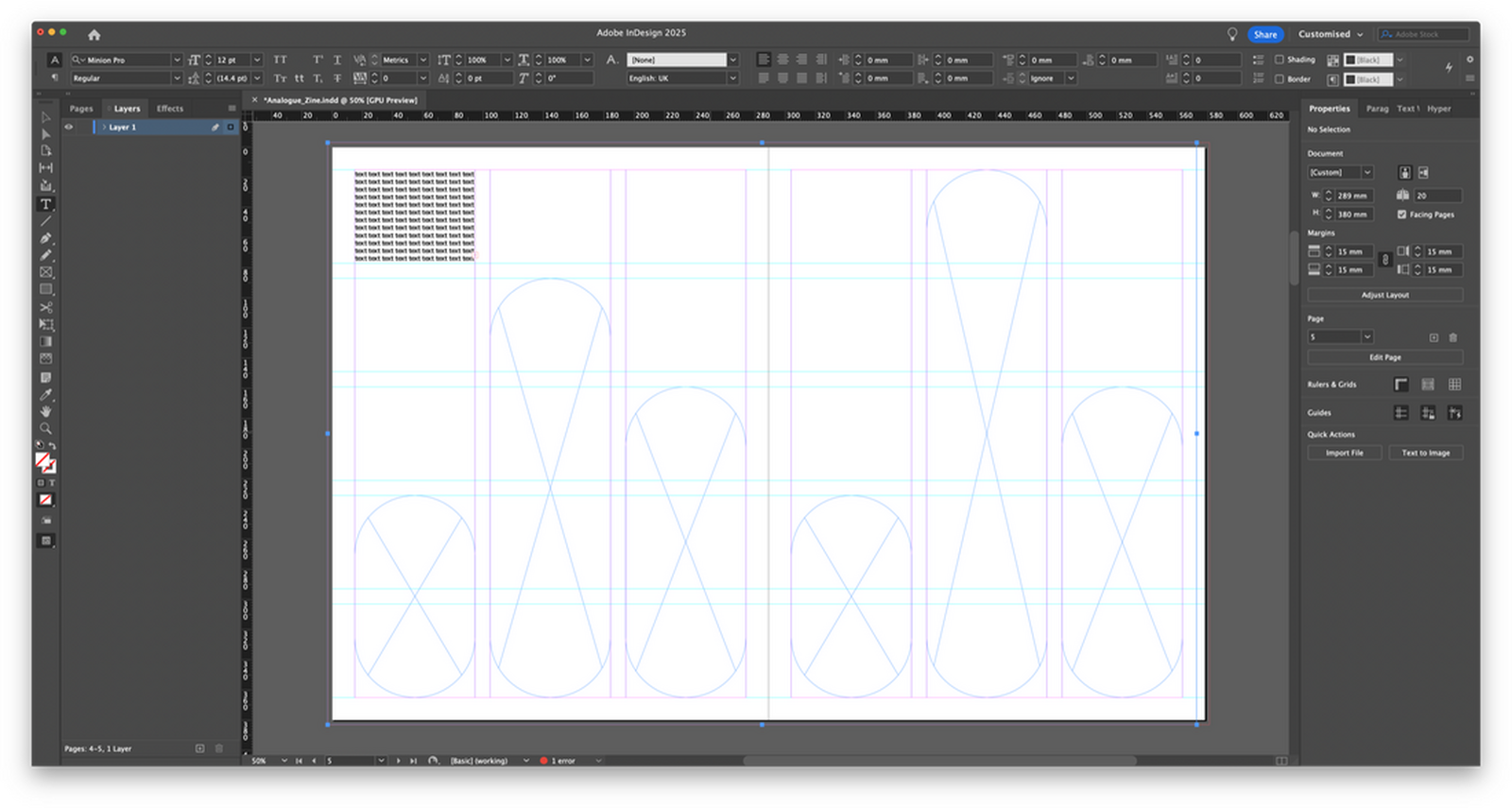Open the Custom document preset dropdown
The width and height of the screenshot is (1512, 808).
point(1366,172)
